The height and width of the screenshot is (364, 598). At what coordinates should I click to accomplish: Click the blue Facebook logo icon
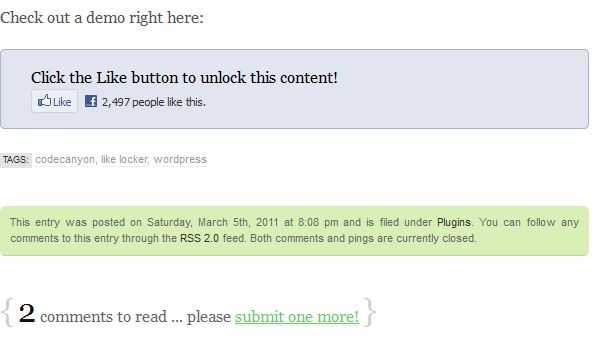[x=90, y=101]
